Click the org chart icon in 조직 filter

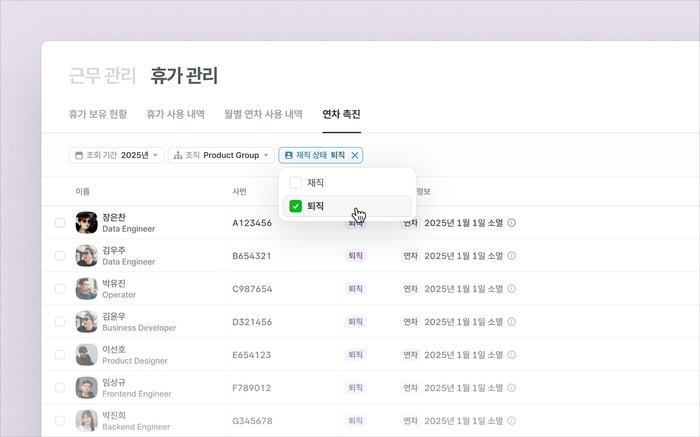coord(178,155)
